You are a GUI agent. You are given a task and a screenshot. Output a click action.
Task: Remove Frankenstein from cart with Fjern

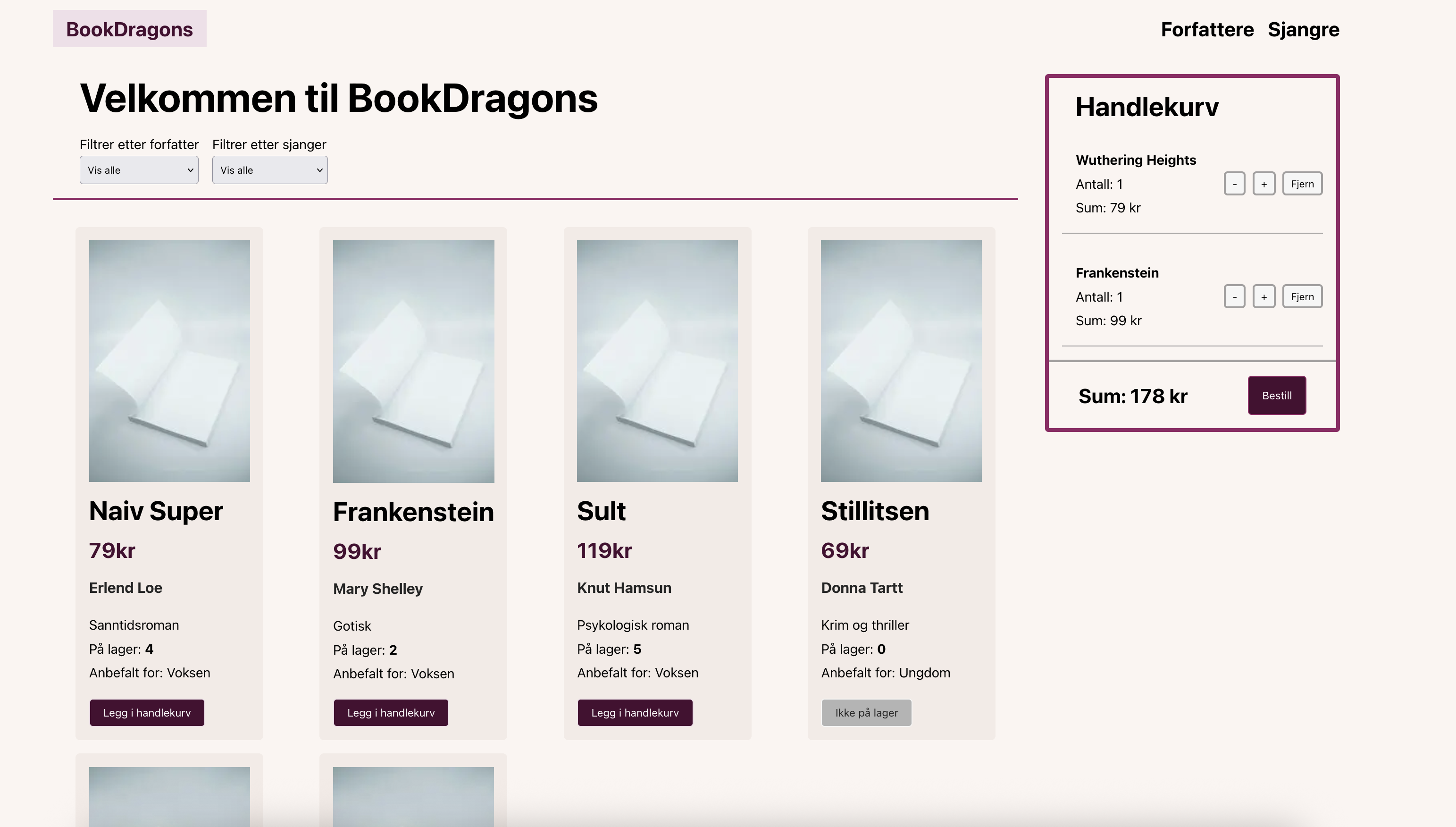tap(1302, 296)
